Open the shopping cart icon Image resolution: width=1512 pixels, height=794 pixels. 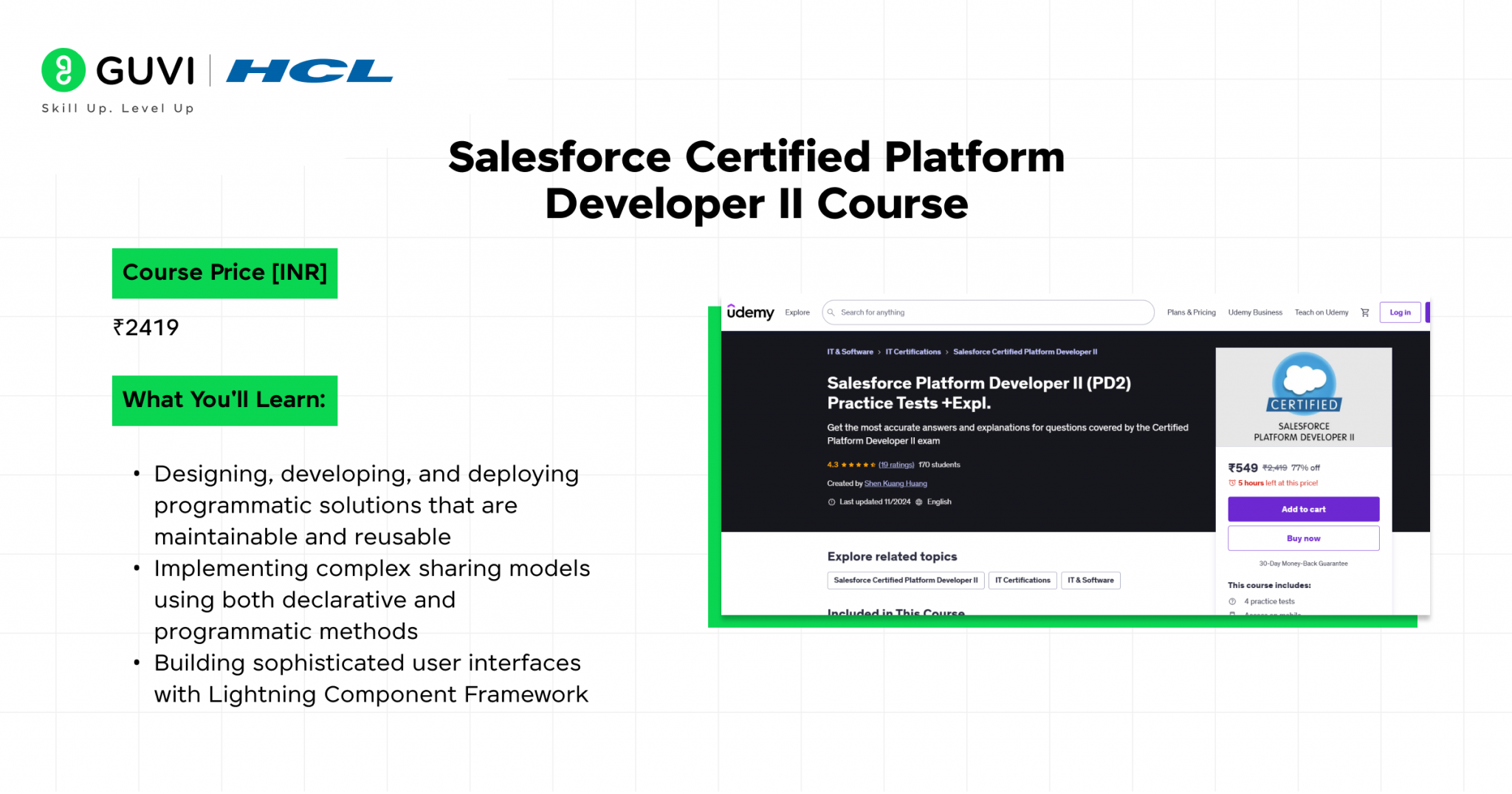coord(1365,312)
